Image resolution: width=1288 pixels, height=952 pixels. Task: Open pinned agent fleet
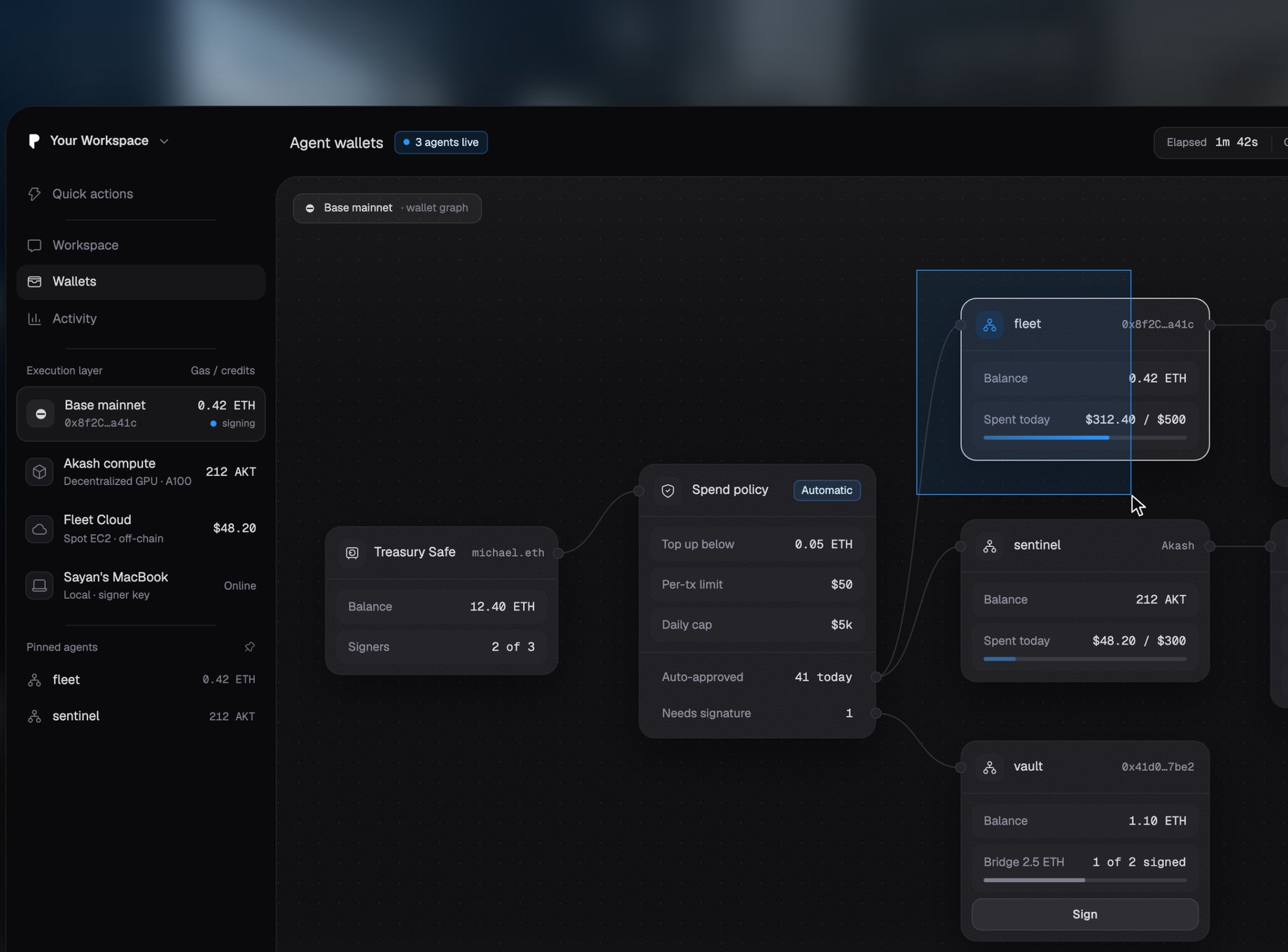(141, 680)
